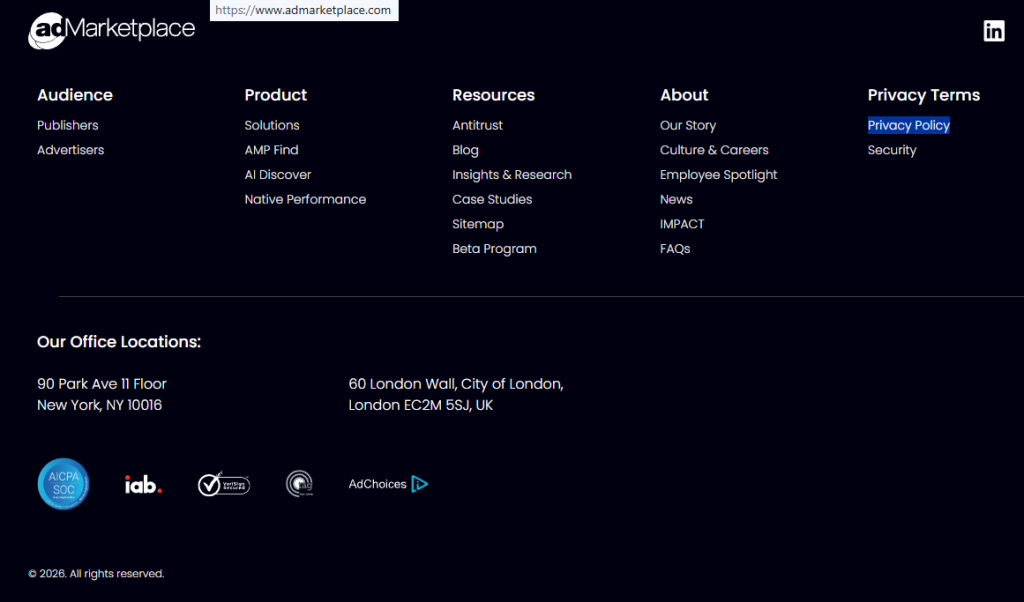This screenshot has width=1024, height=602.
Task: Go to the Advertisers page
Action: coord(70,150)
